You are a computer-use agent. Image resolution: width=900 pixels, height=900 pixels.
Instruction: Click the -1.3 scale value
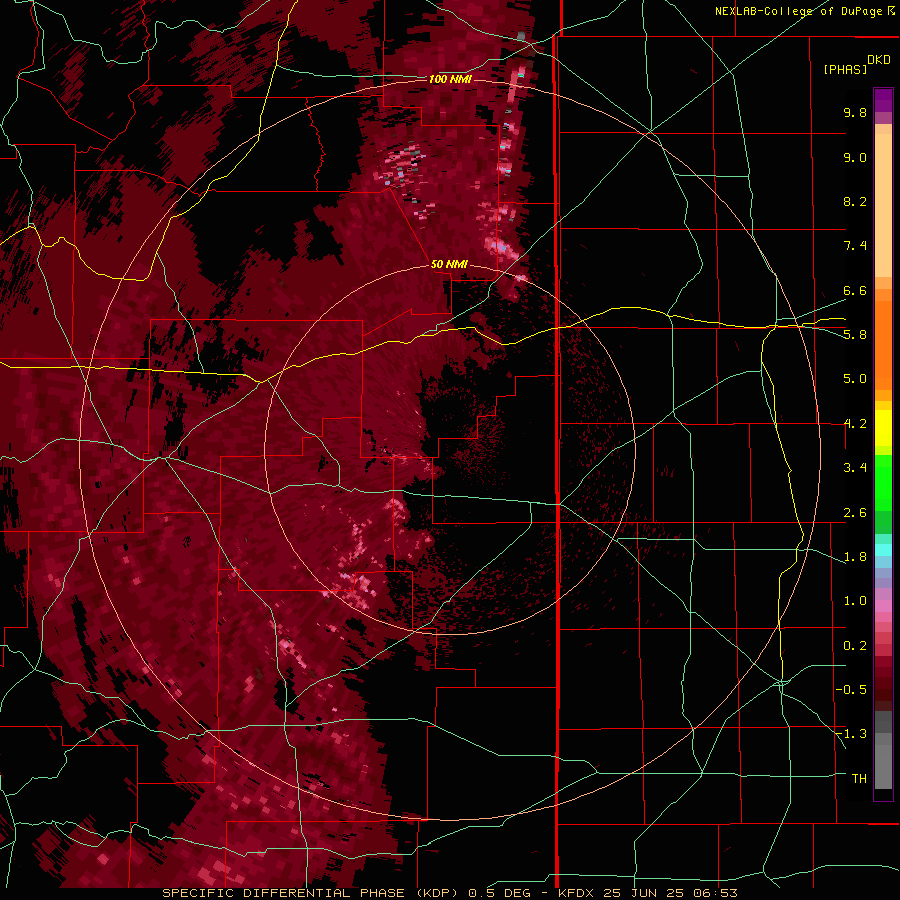851,734
